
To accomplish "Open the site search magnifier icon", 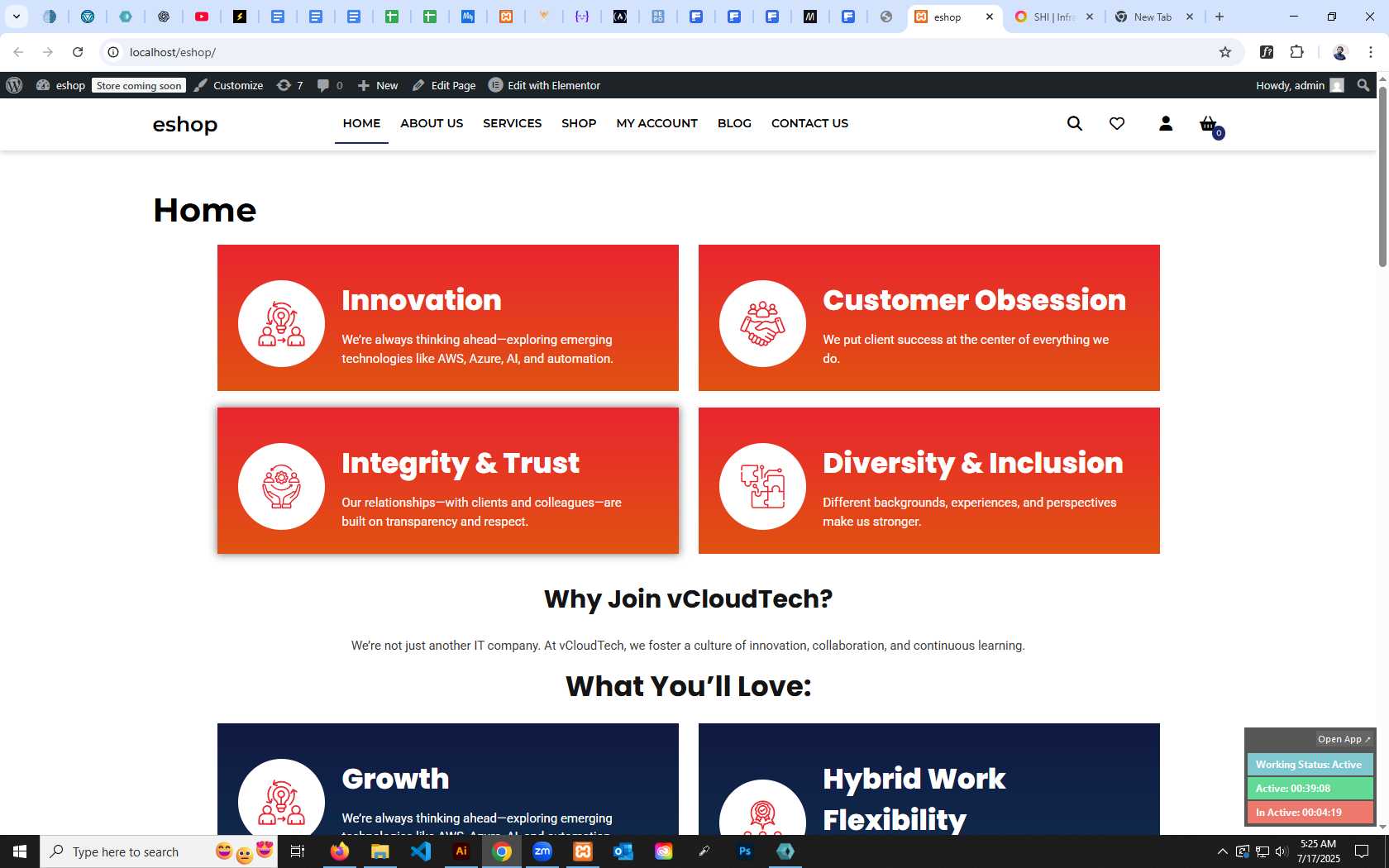I will point(1074,123).
